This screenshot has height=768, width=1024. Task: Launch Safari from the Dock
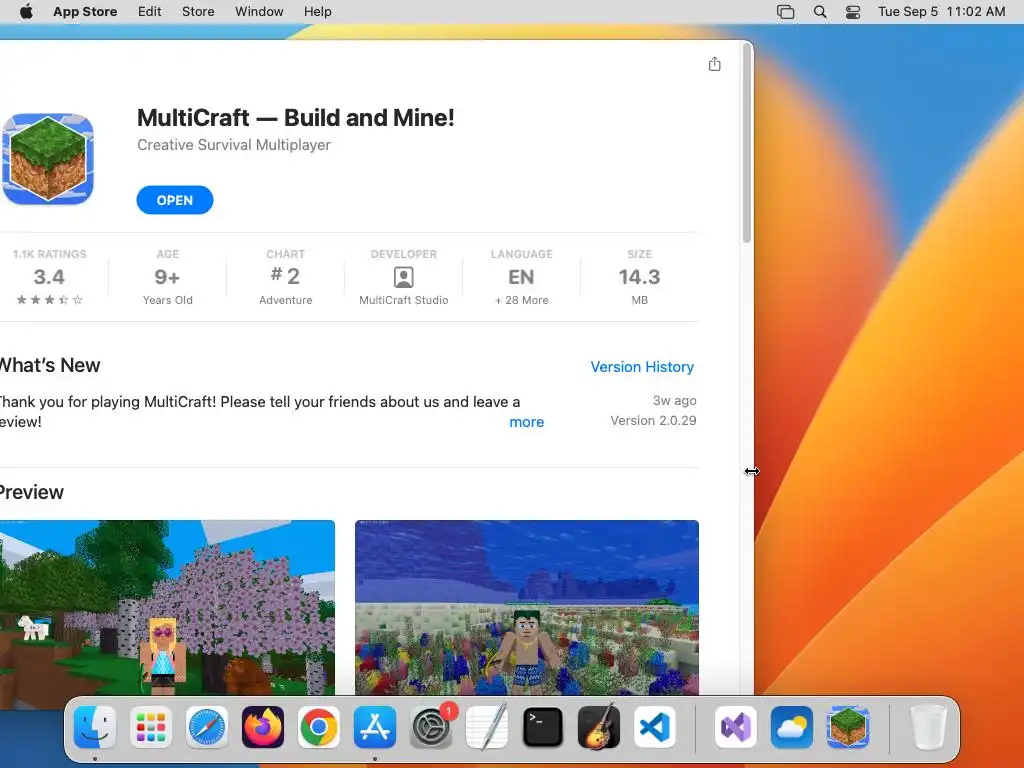point(207,727)
